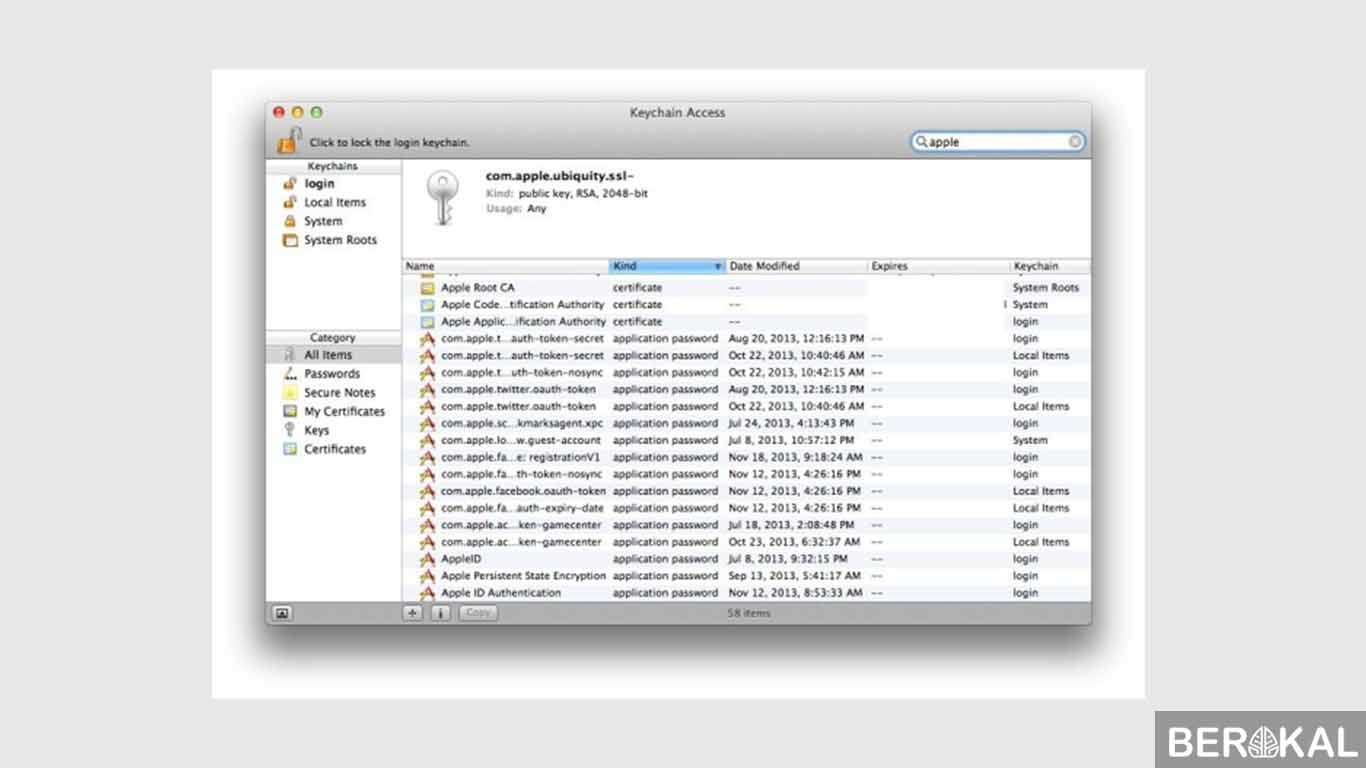Click the plus button to add keychain item
The image size is (1366, 768).
pos(413,613)
